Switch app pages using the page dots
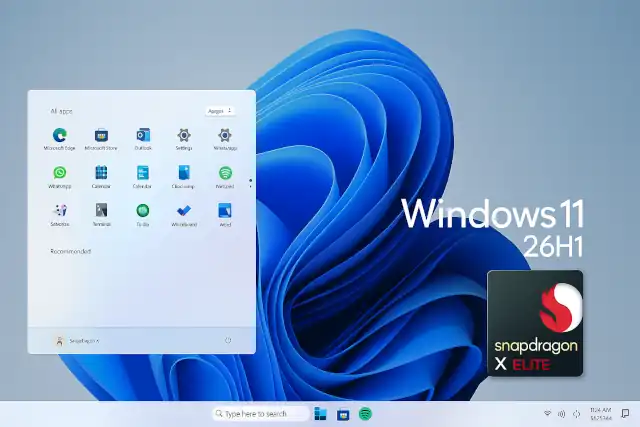The width and height of the screenshot is (640, 427). (x=250, y=183)
